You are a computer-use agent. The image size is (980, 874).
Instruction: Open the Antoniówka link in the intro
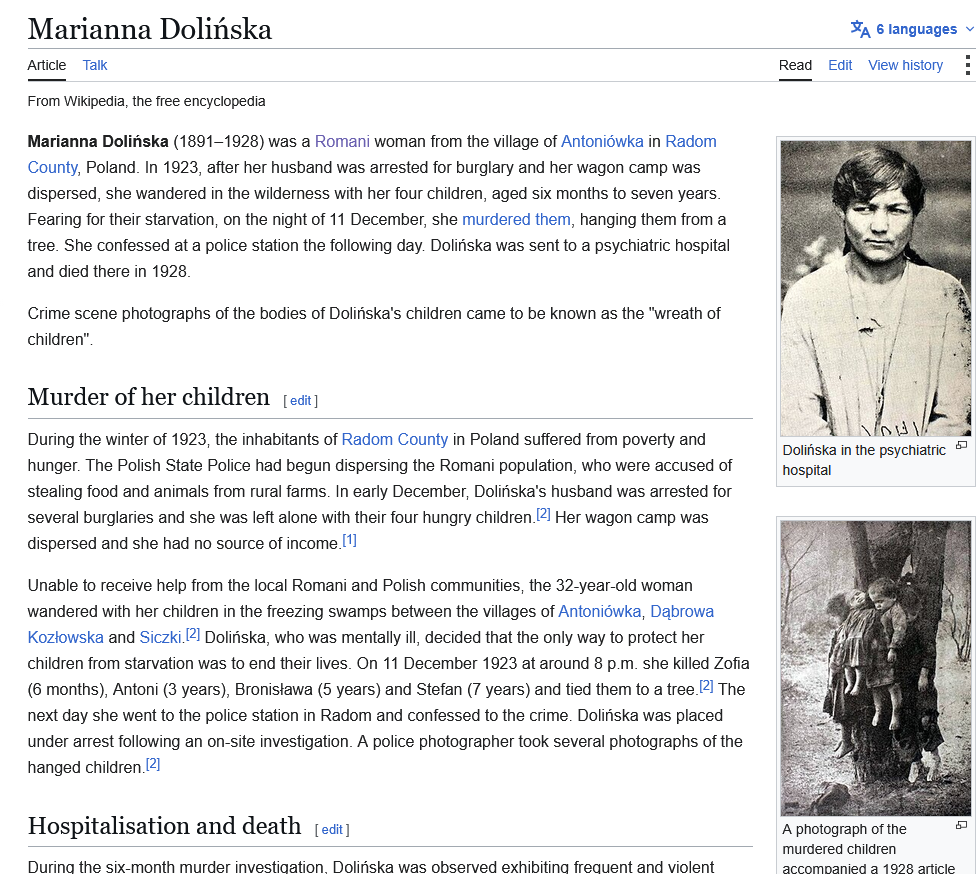click(x=602, y=141)
